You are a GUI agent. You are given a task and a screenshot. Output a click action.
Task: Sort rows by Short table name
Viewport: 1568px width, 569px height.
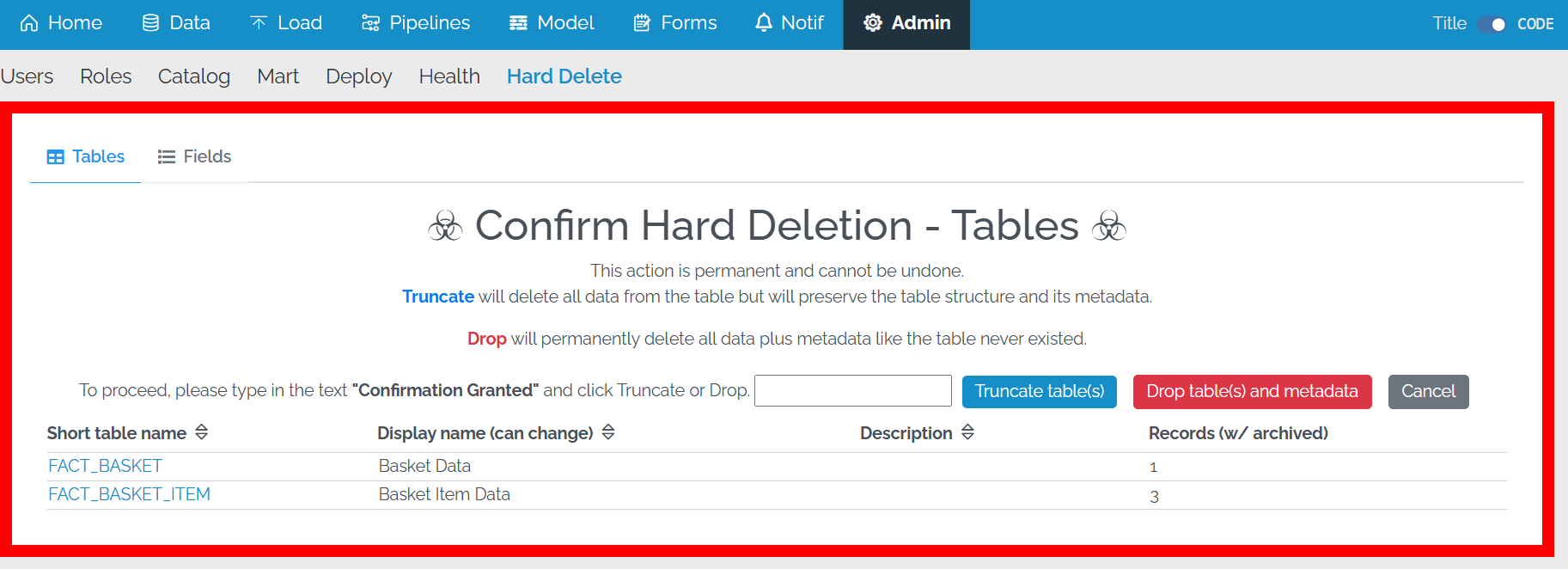202,432
